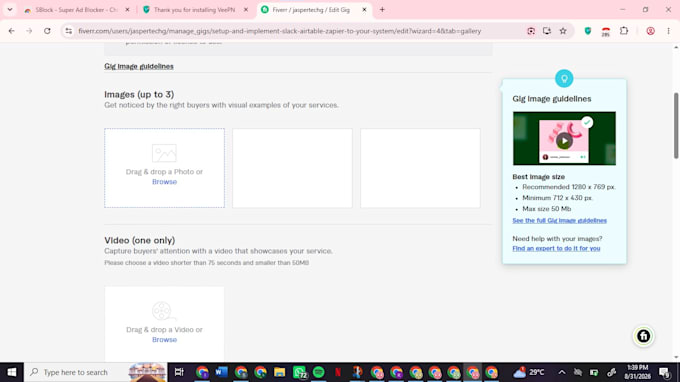This screenshot has width=680, height=382.
Task: Browse for a photo to upload
Action: [x=164, y=182]
